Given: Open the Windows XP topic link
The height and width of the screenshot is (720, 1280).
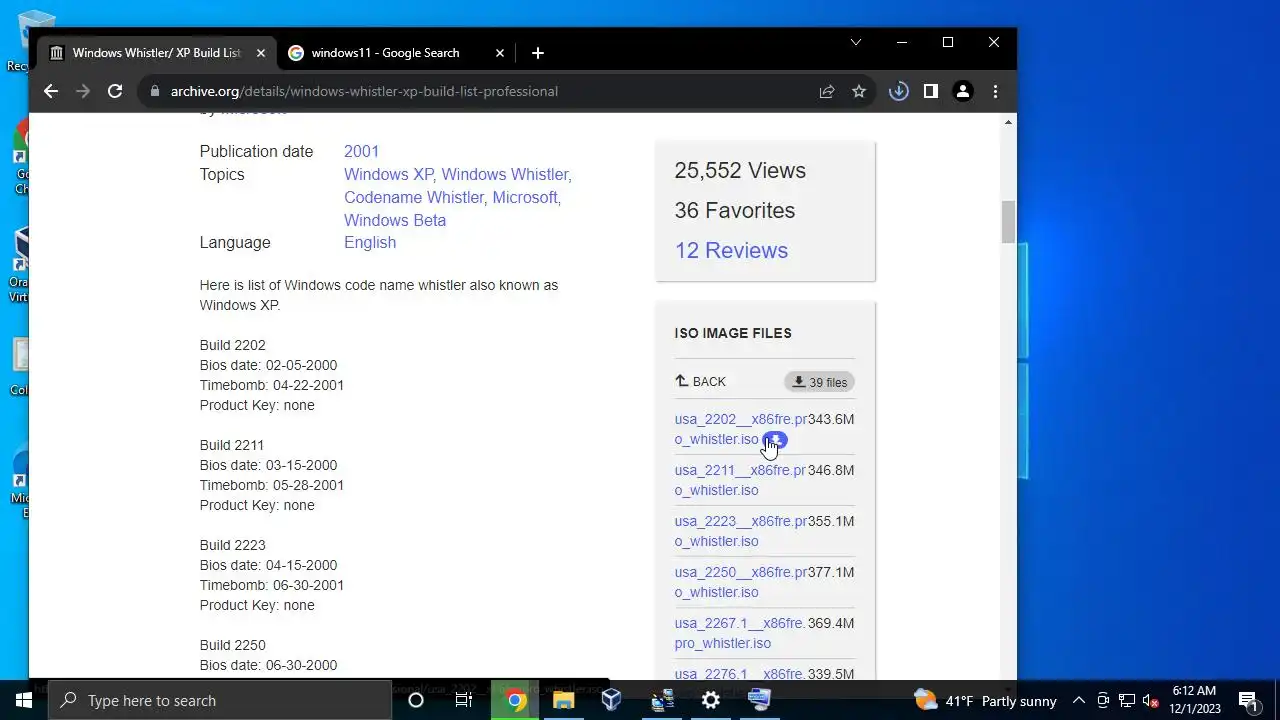Looking at the screenshot, I should click(389, 174).
